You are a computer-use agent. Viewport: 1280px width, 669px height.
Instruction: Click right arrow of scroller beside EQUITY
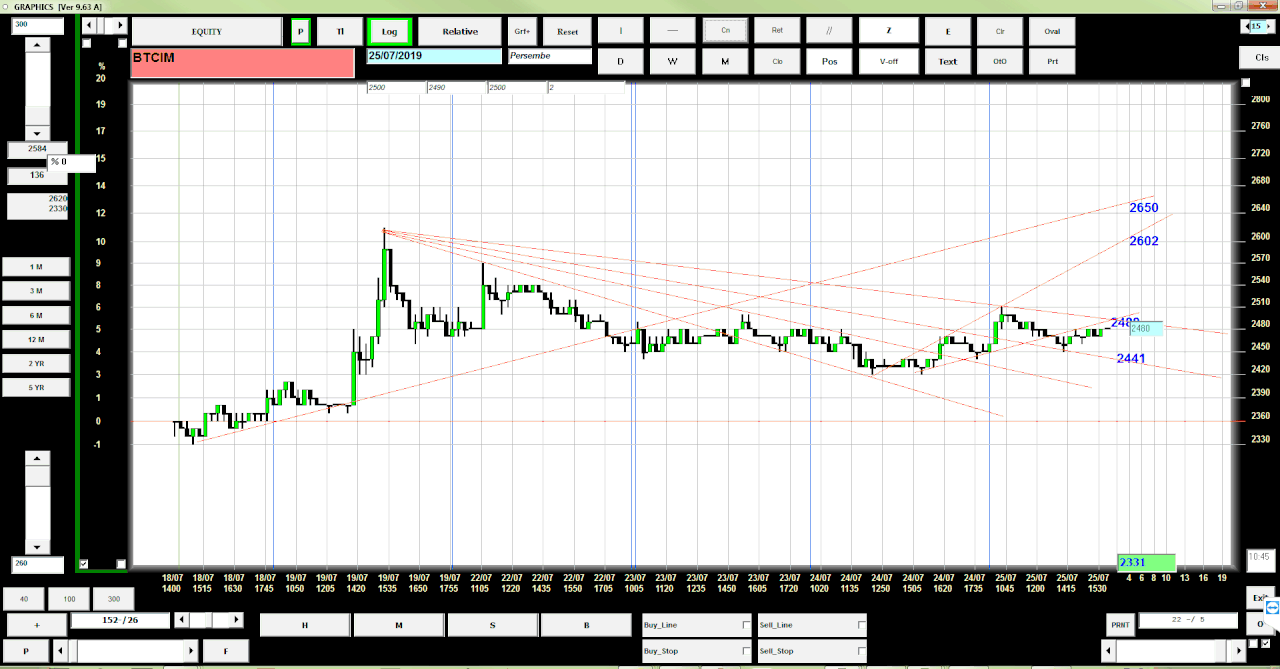122,25
